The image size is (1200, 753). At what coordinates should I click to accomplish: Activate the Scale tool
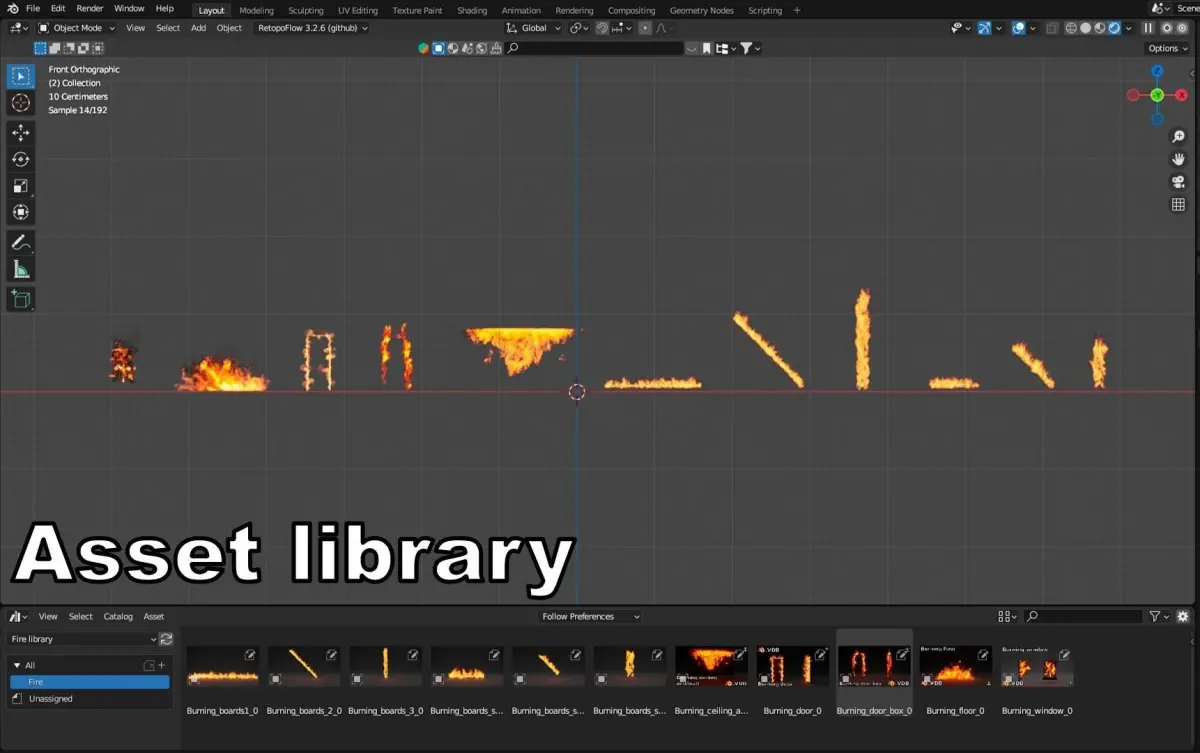pyautogui.click(x=21, y=185)
